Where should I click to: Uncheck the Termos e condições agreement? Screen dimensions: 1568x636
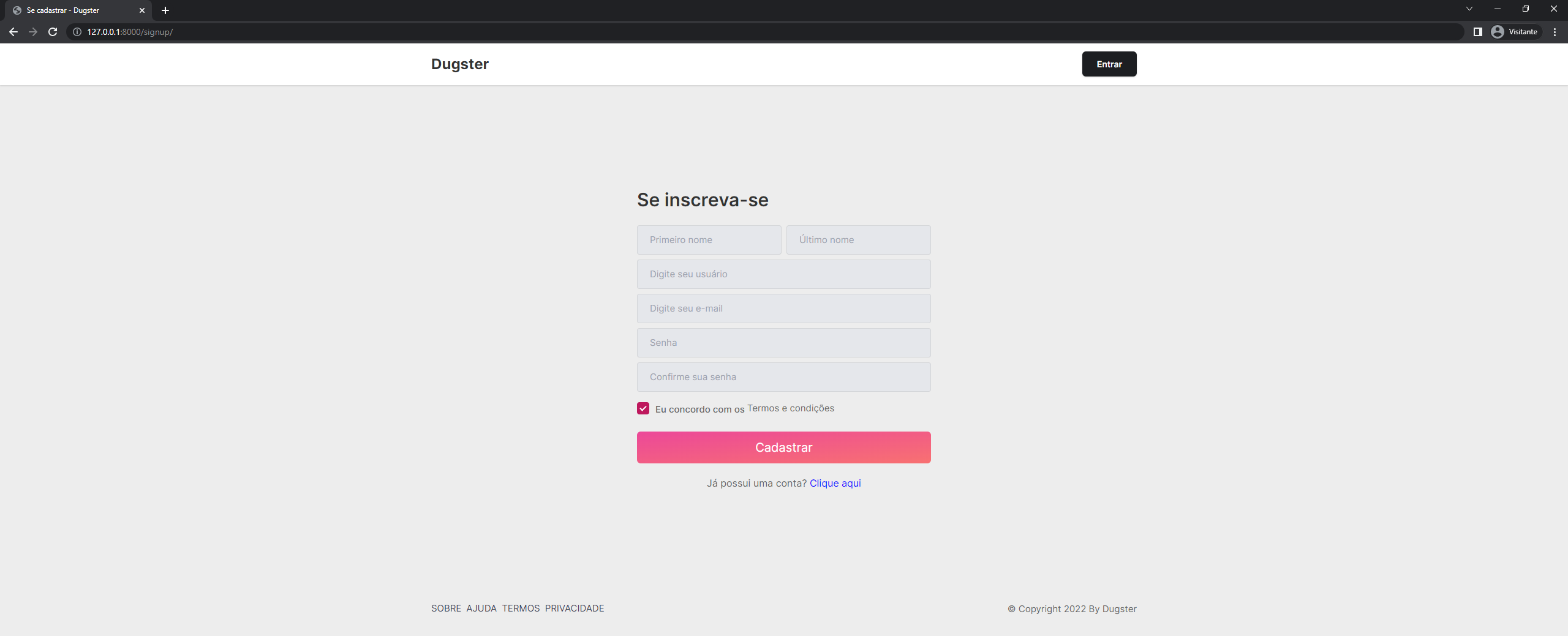click(x=643, y=408)
